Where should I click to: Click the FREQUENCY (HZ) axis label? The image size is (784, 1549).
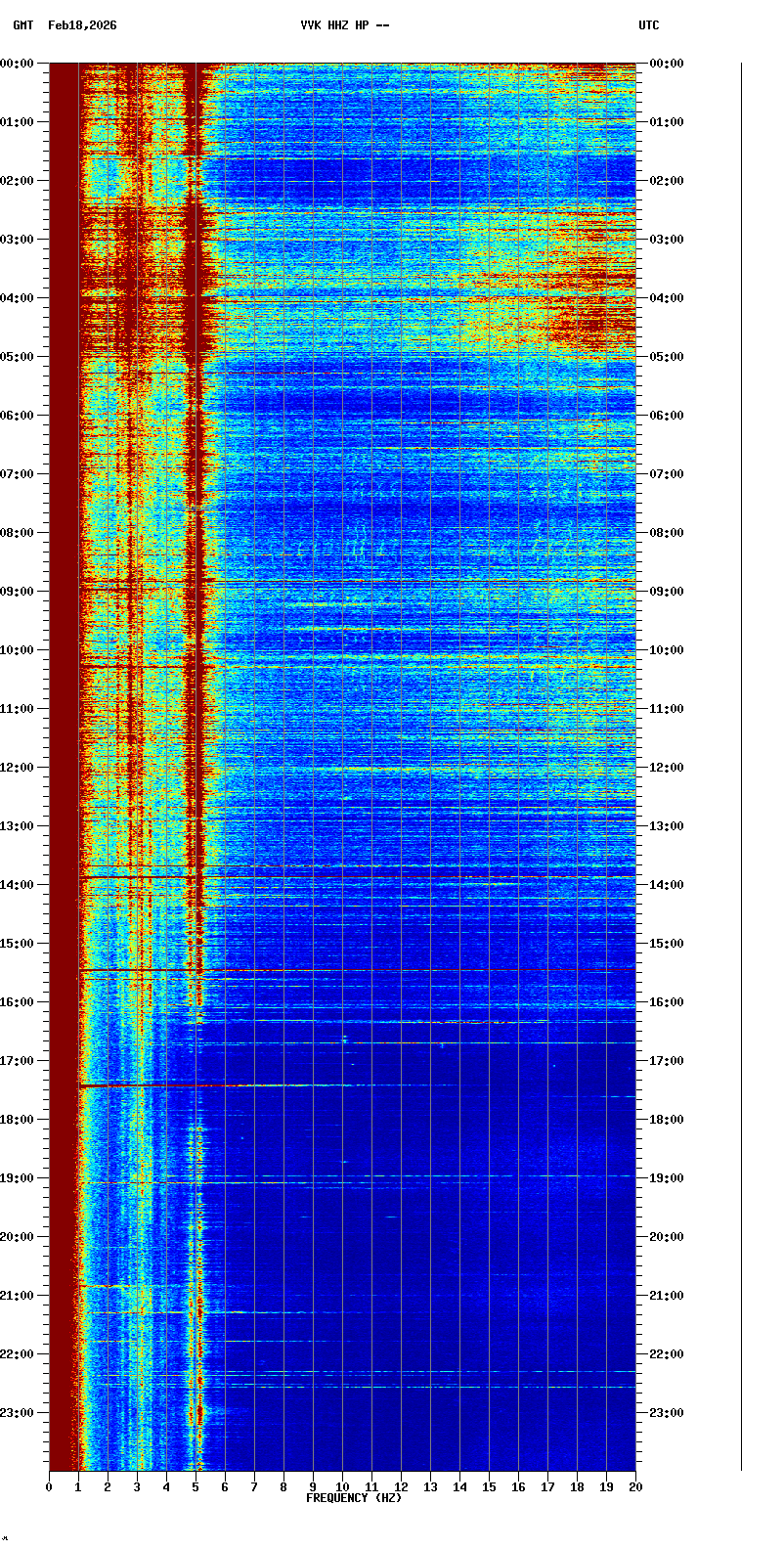[354, 1498]
